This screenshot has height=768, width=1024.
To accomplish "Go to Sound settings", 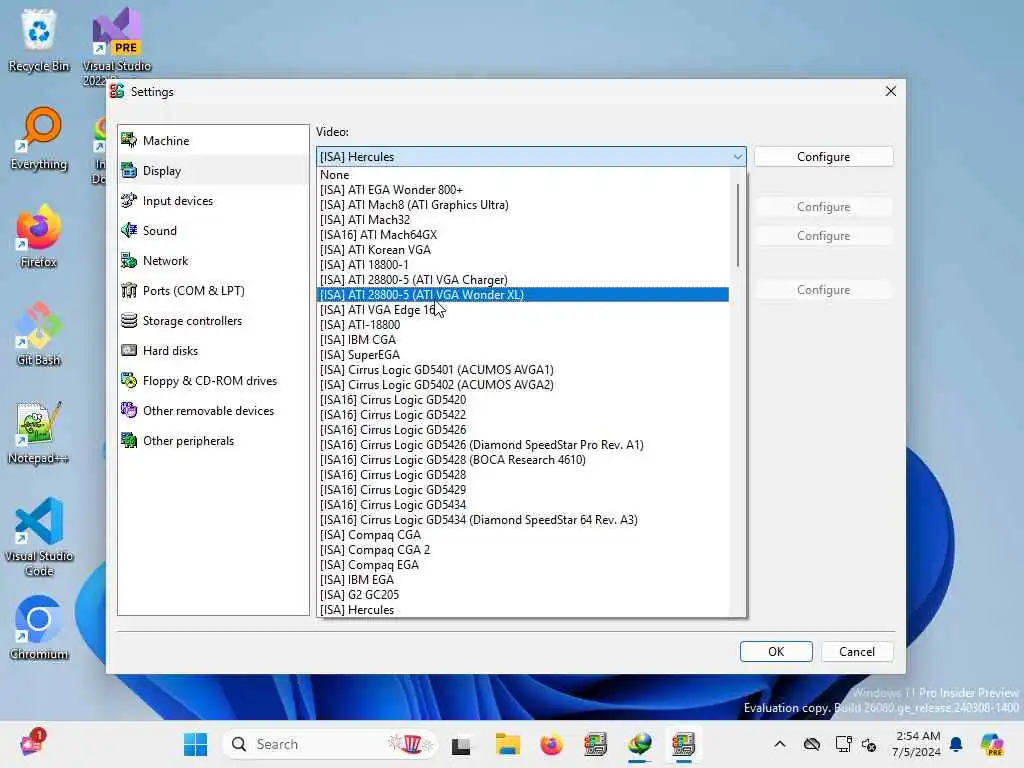I will tap(213, 231).
